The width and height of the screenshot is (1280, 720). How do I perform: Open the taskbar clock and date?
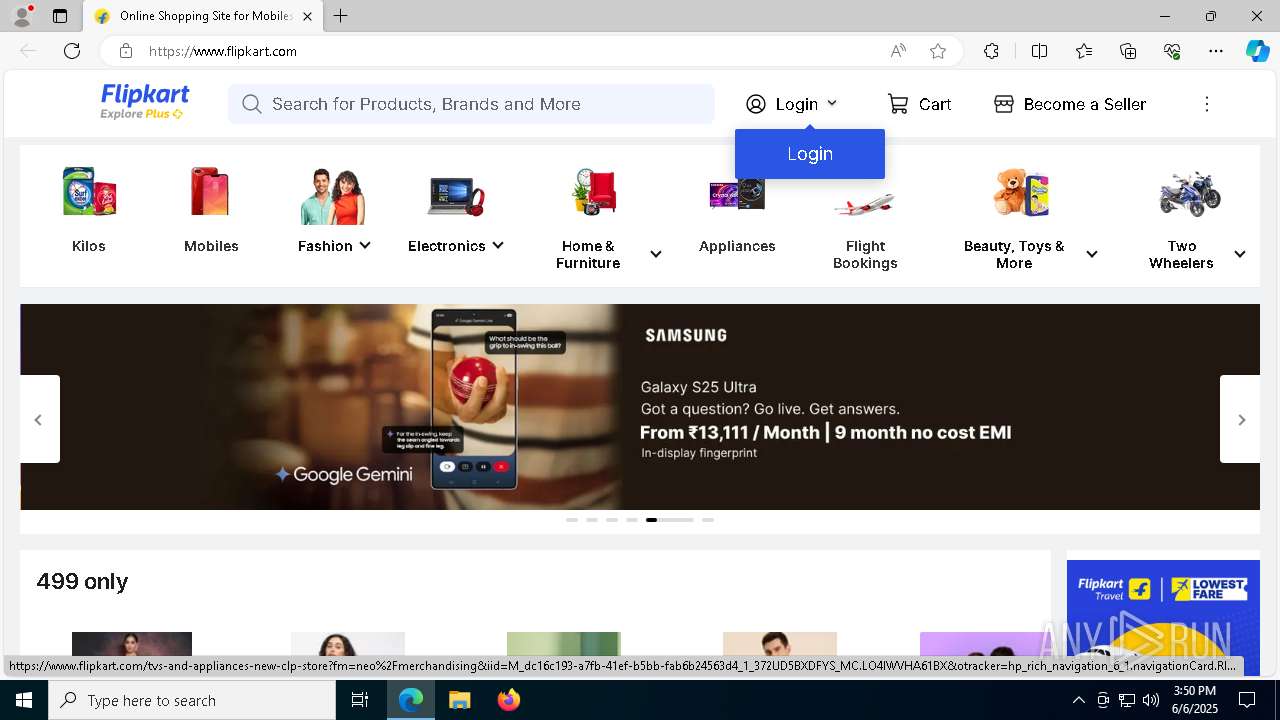click(1194, 700)
